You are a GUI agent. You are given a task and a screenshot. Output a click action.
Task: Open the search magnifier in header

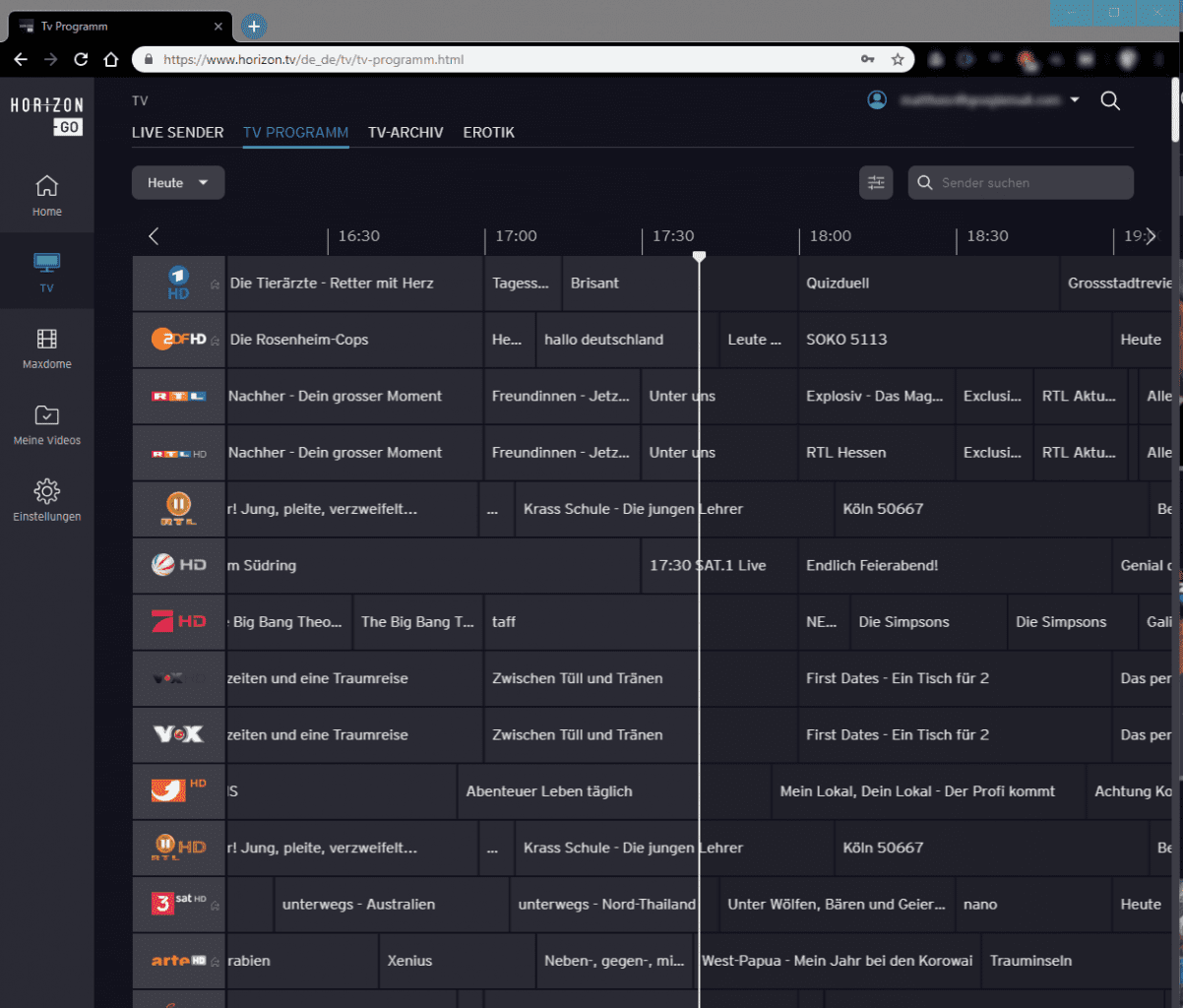coord(1110,100)
